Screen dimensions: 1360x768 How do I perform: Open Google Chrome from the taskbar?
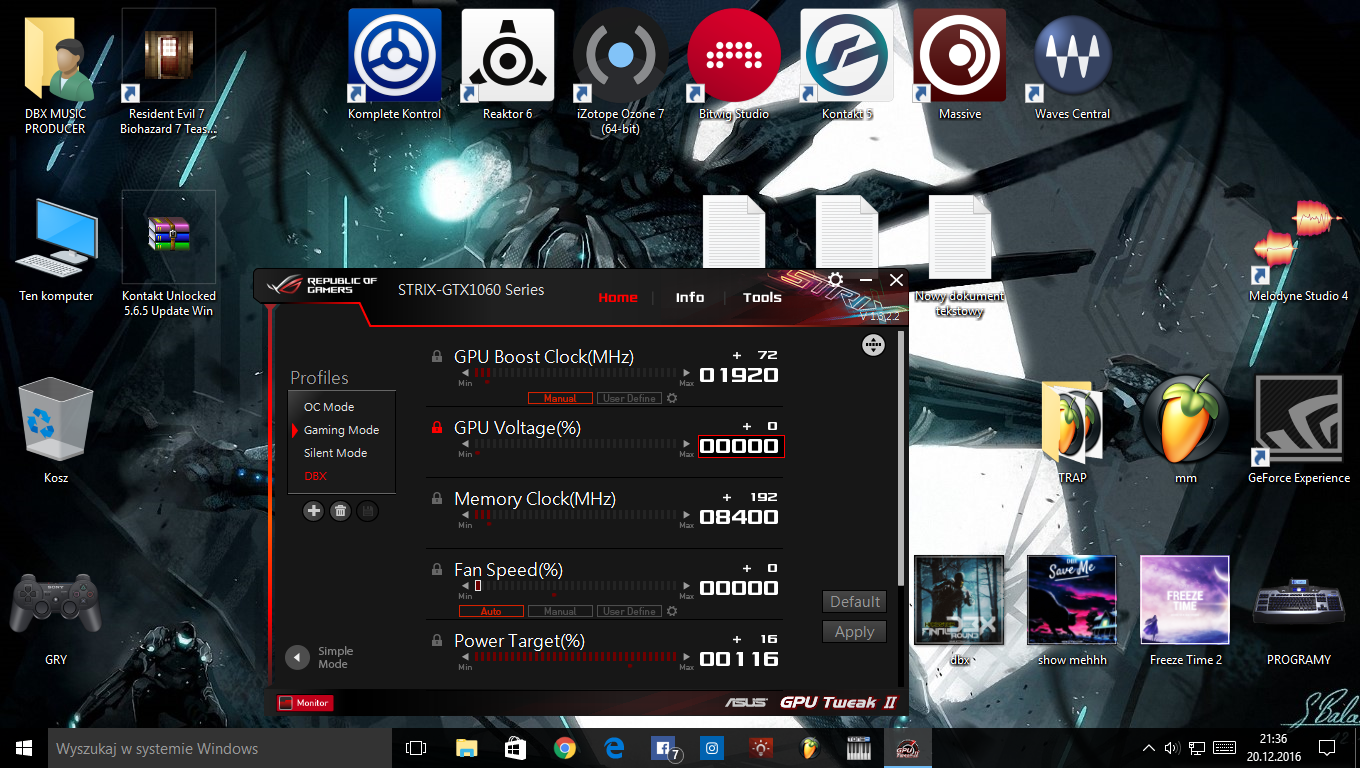(x=565, y=748)
